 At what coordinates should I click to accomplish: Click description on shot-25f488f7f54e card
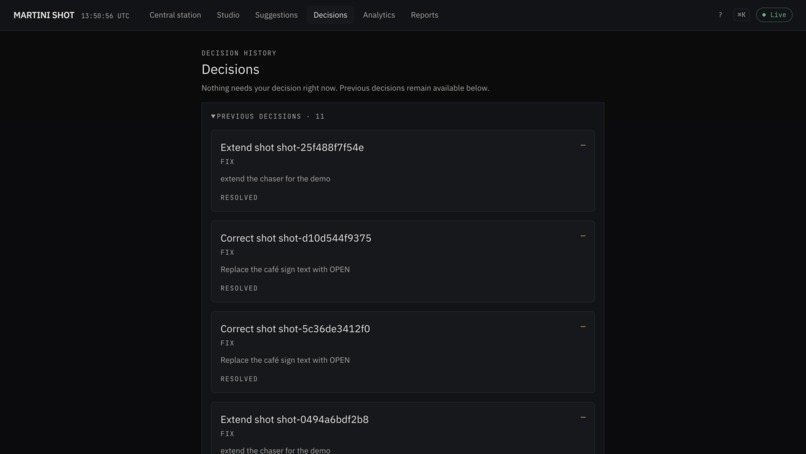pos(275,179)
